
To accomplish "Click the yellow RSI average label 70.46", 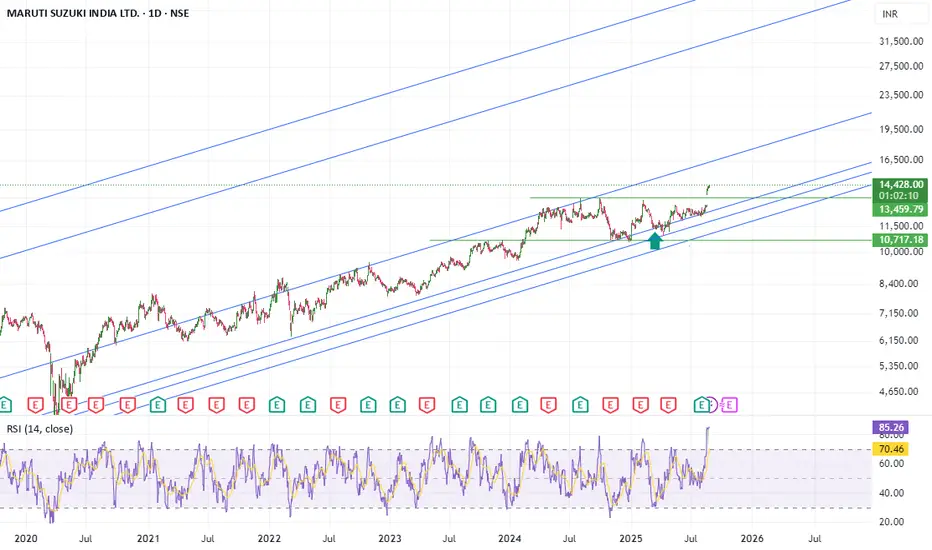I will pos(890,449).
